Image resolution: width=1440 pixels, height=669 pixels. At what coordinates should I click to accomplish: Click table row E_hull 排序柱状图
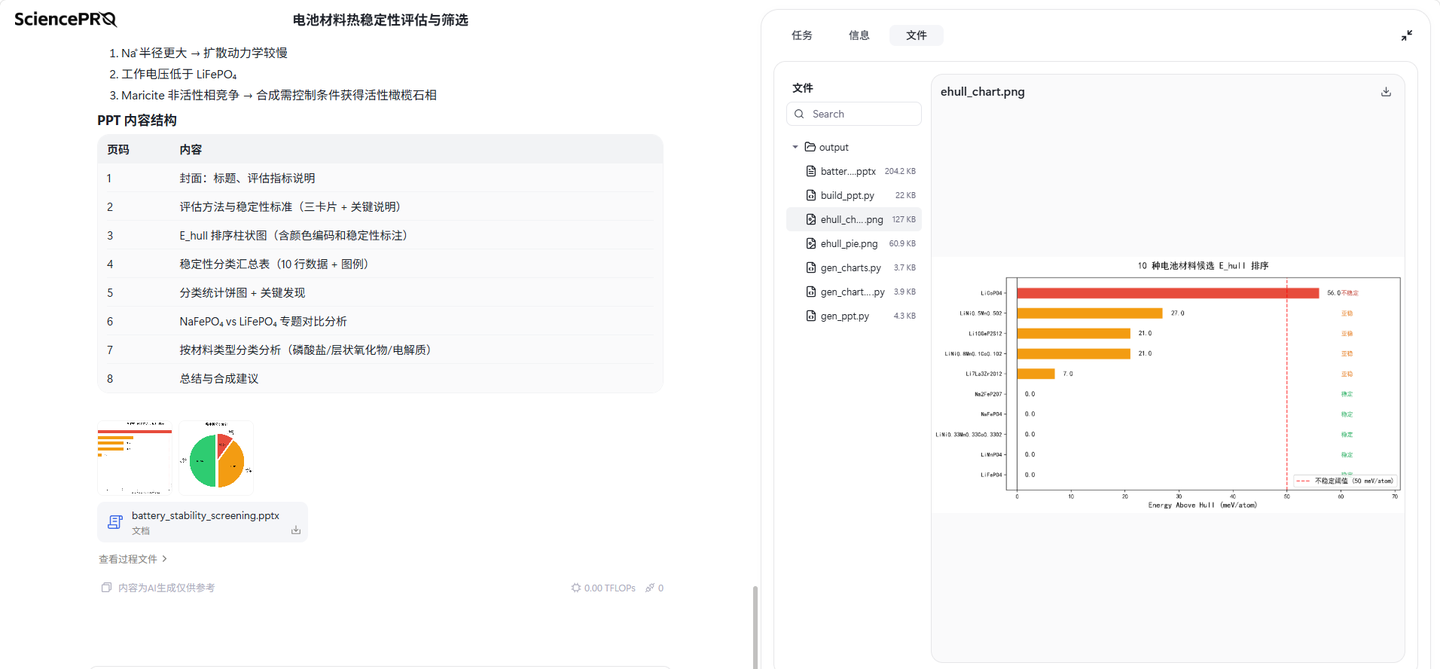380,235
